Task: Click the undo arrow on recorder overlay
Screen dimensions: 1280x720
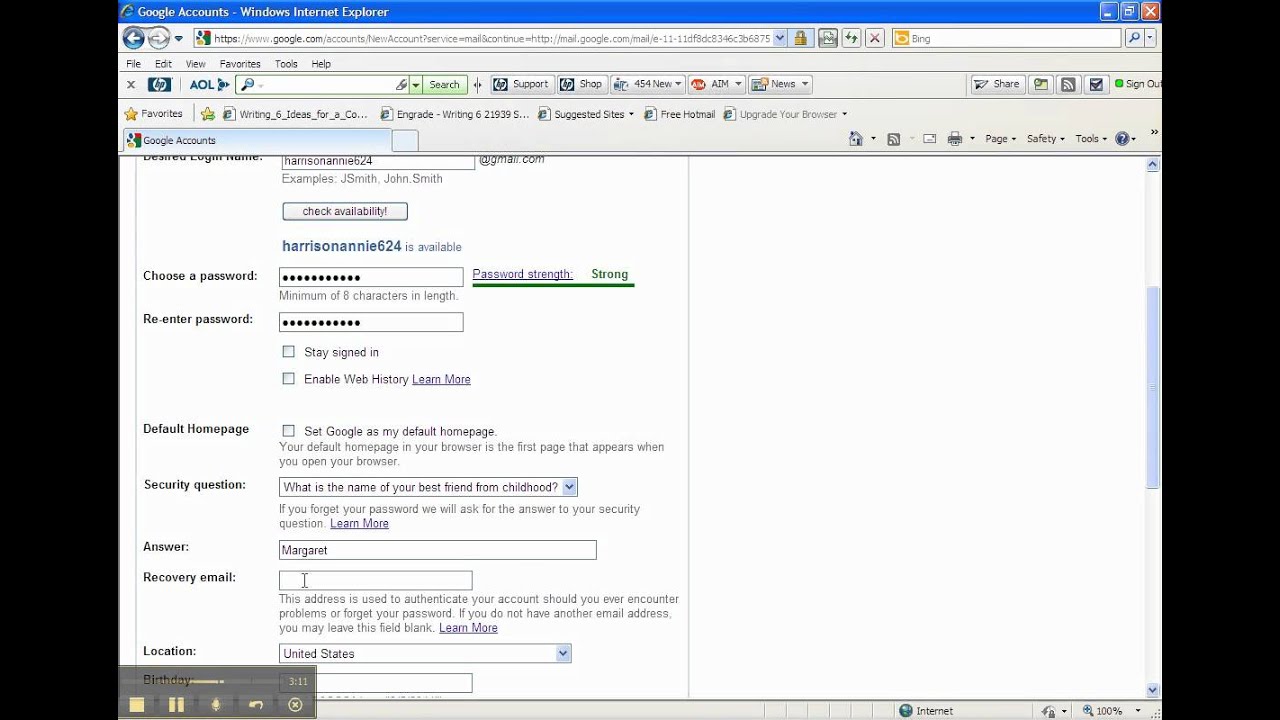Action: click(x=256, y=705)
